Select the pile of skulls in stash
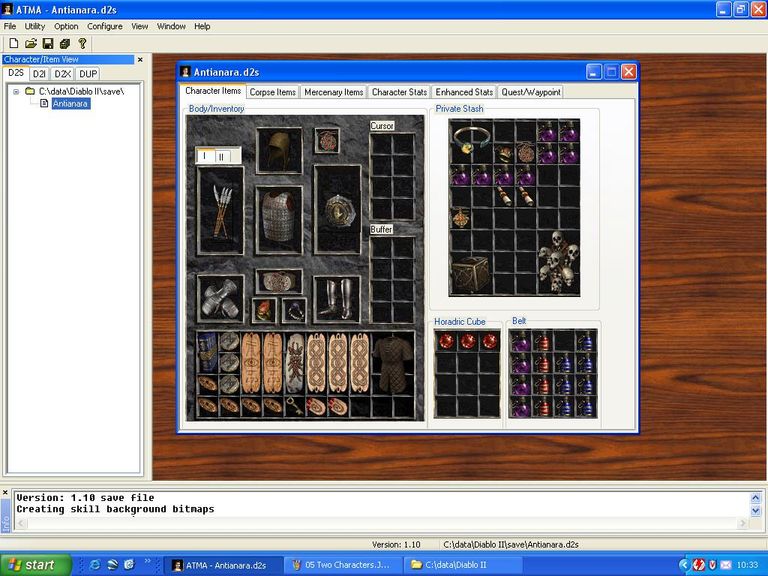The height and width of the screenshot is (576, 768). 558,263
